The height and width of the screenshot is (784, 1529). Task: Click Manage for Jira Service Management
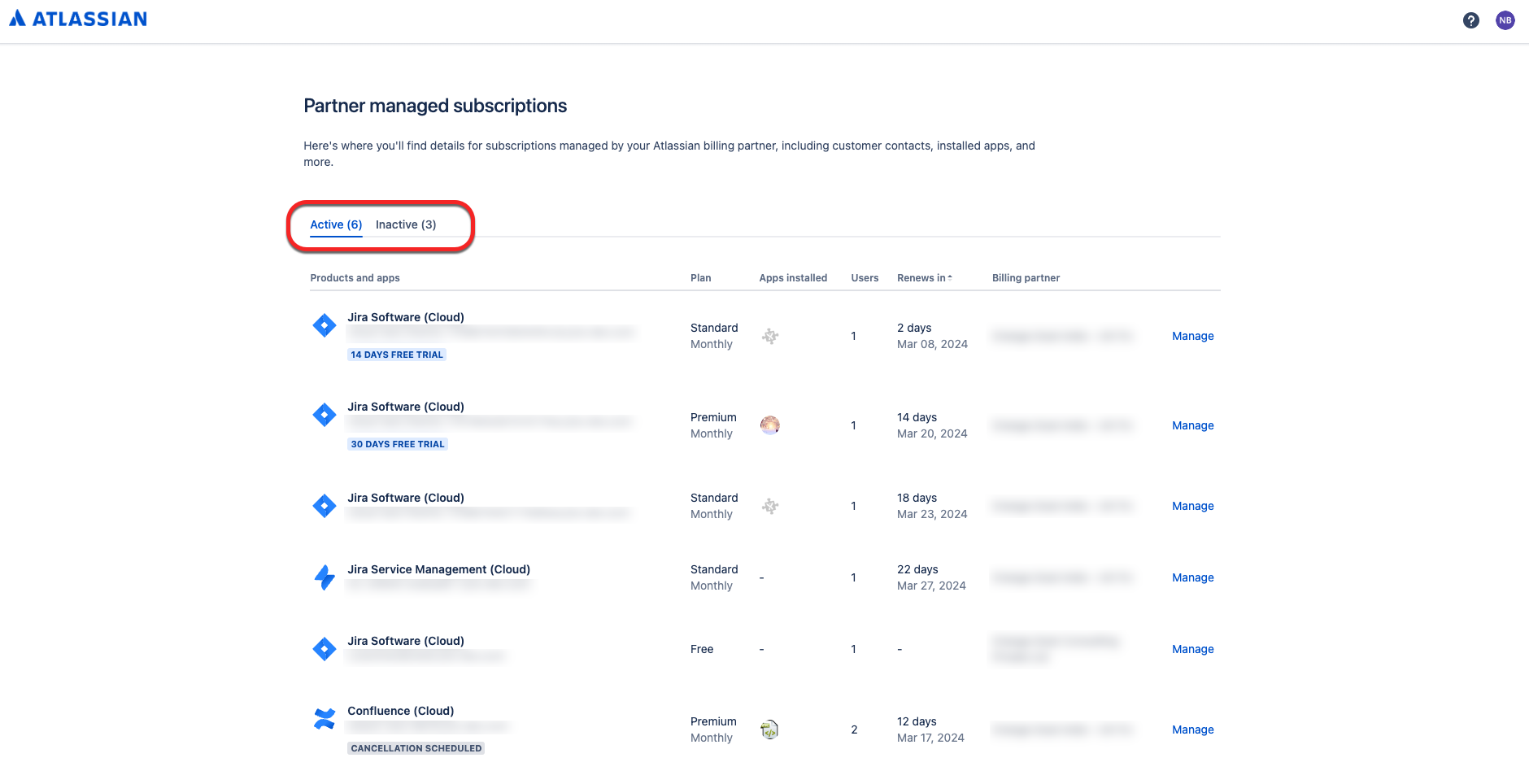tap(1192, 577)
